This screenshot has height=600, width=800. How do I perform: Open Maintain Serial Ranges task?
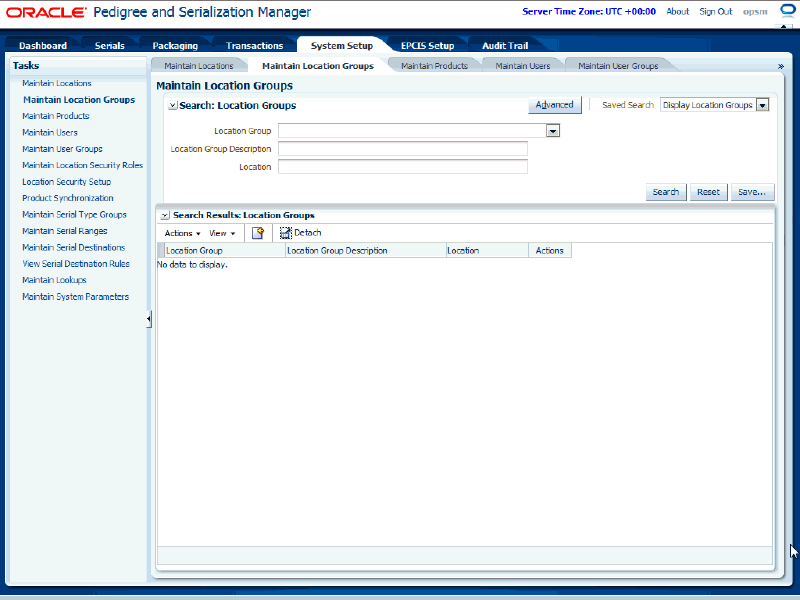coord(65,231)
